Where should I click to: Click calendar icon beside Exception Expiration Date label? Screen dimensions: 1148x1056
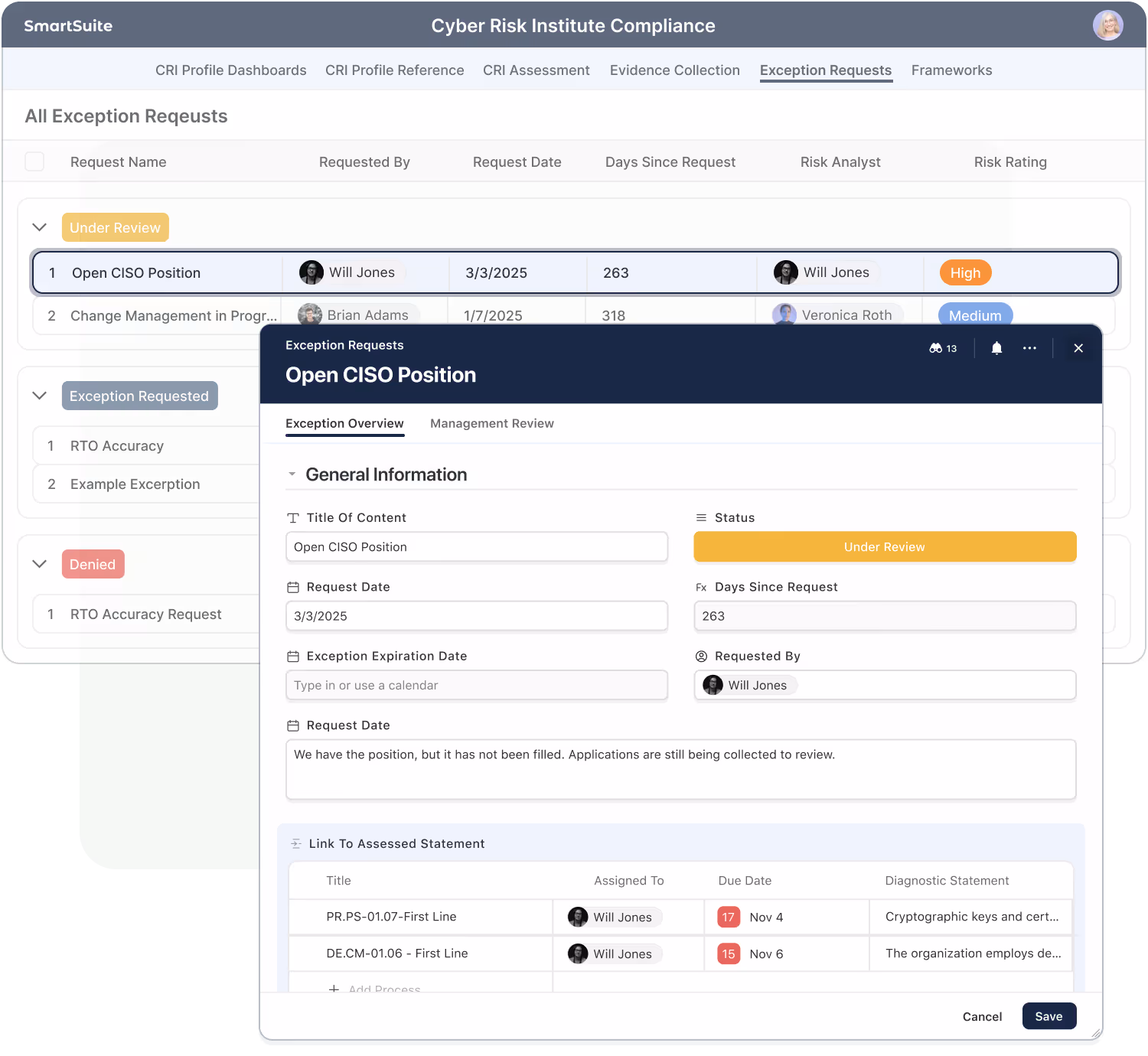292,657
